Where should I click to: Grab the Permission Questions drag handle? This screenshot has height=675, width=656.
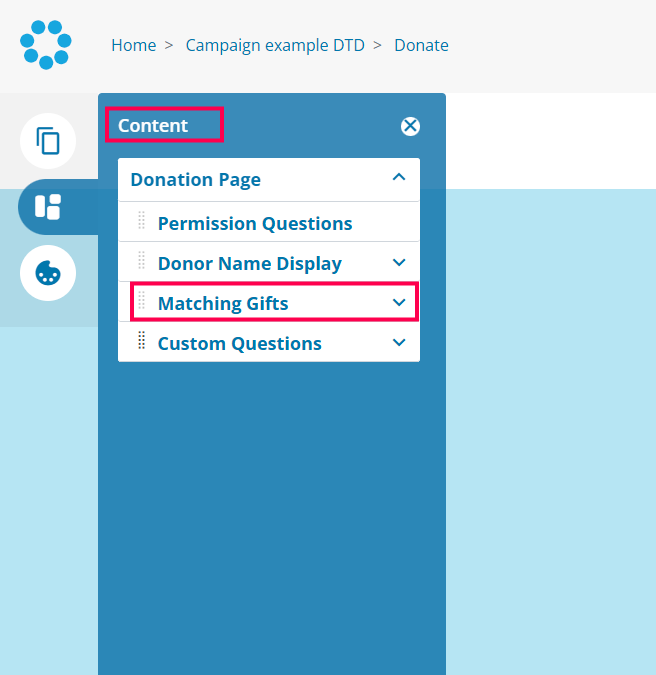pos(141,222)
